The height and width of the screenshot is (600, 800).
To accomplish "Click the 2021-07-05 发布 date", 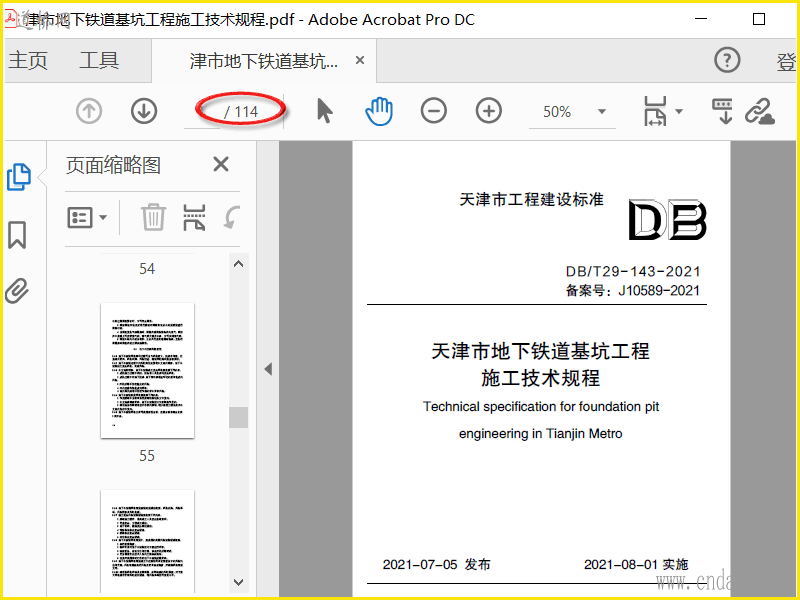I will click(437, 564).
